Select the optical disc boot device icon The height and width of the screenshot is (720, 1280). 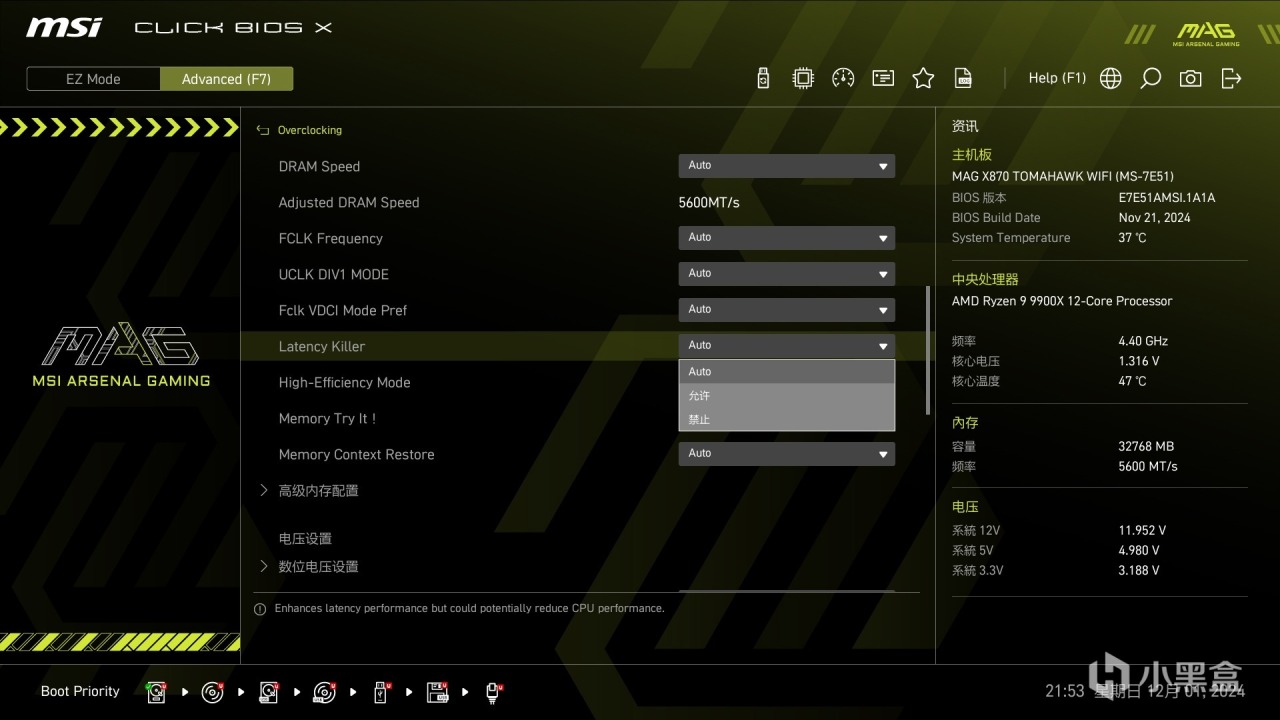coord(212,691)
